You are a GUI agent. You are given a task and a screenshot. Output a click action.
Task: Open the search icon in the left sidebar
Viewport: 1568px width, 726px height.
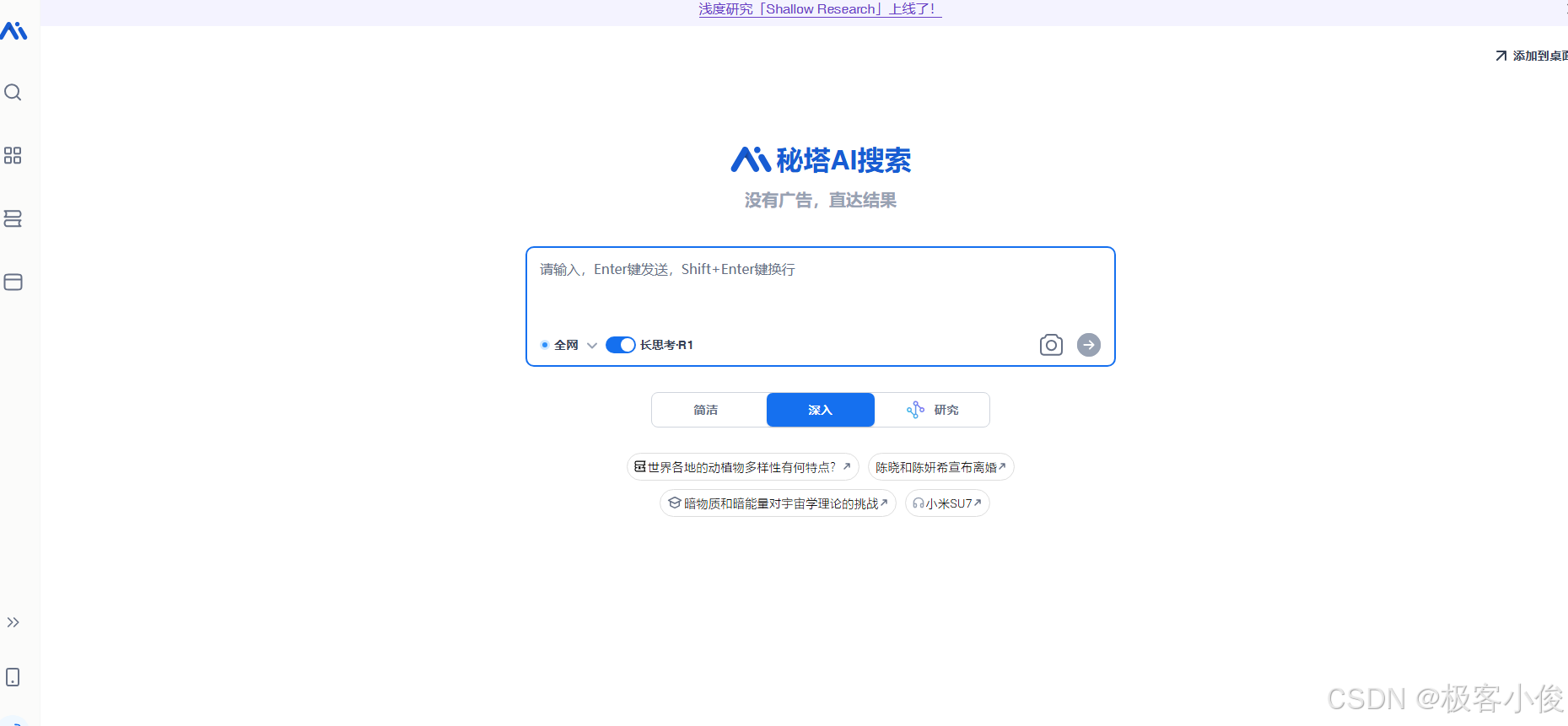tap(13, 92)
